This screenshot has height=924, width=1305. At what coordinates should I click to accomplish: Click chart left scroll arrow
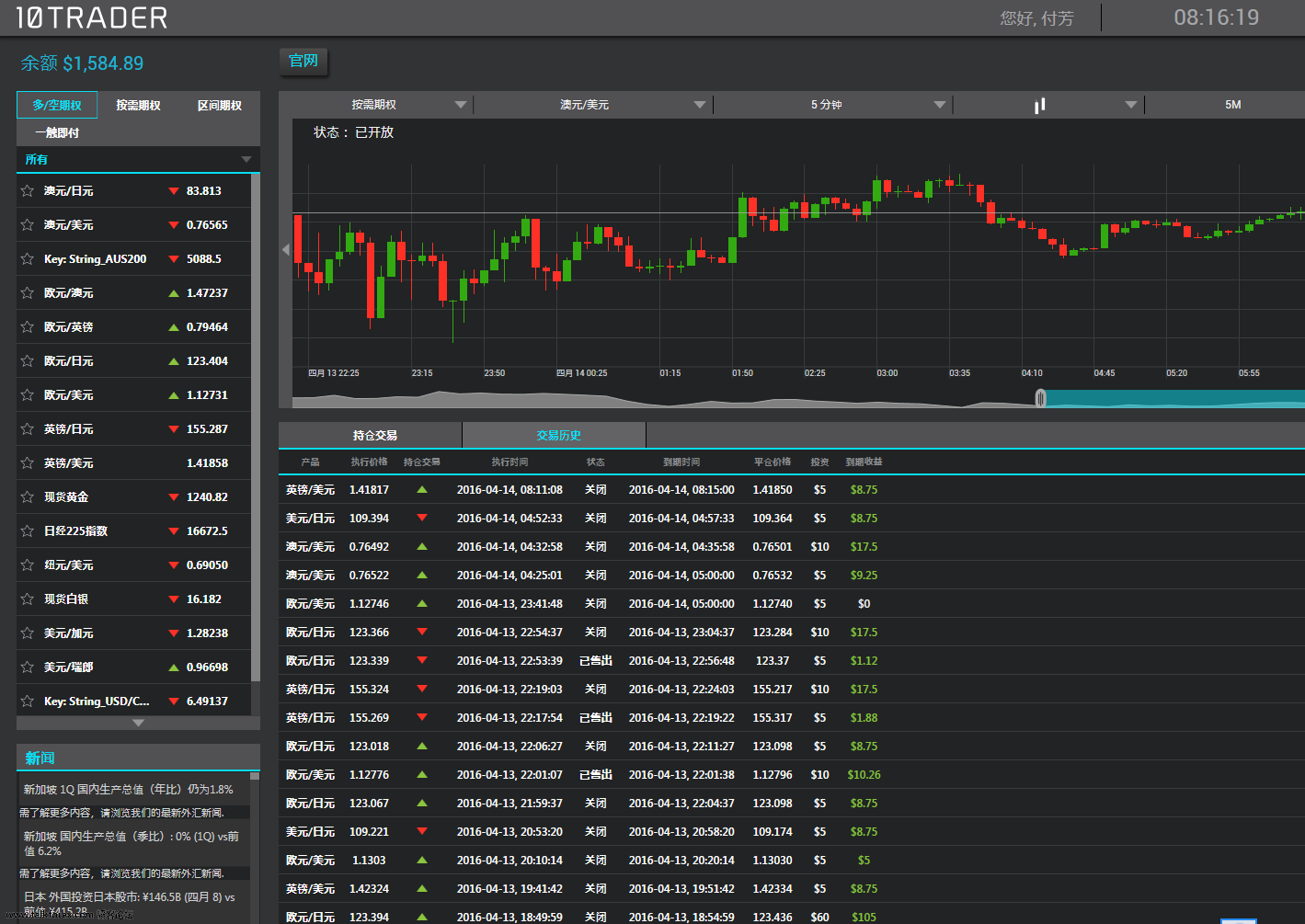click(x=286, y=250)
